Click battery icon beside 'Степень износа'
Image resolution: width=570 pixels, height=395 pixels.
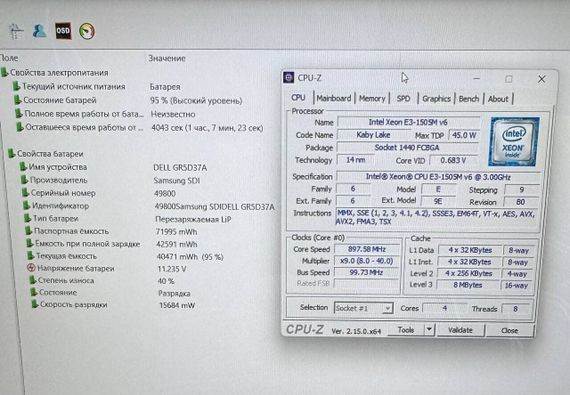pyautogui.click(x=33, y=280)
